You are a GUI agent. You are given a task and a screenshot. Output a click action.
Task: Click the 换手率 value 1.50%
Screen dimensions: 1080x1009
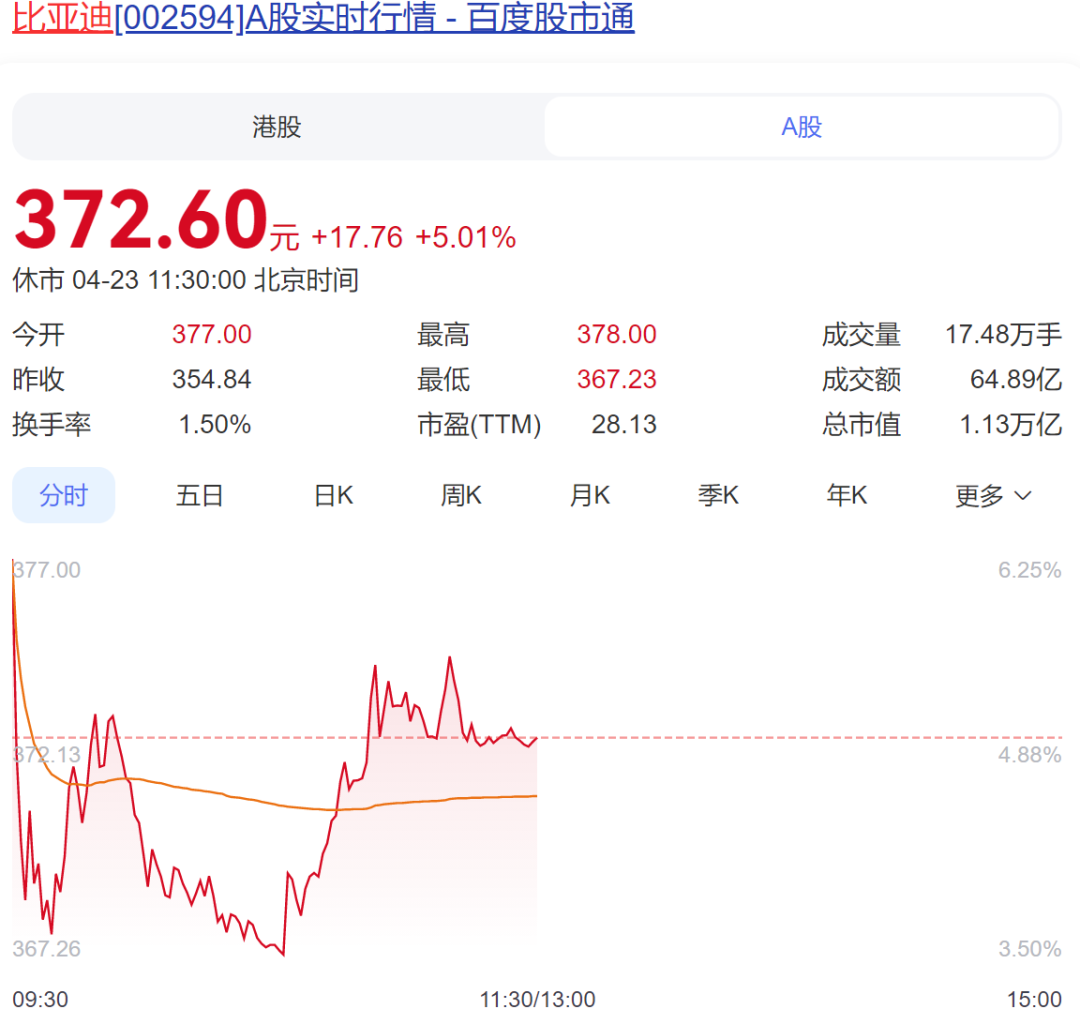pos(215,424)
